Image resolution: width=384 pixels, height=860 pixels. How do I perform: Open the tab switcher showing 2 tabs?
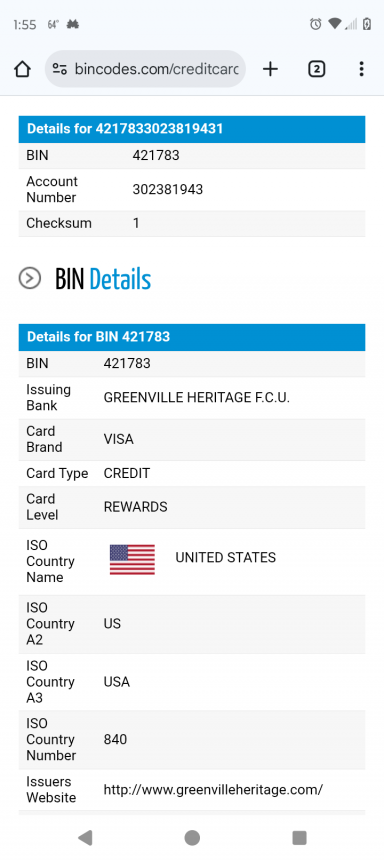[x=317, y=69]
